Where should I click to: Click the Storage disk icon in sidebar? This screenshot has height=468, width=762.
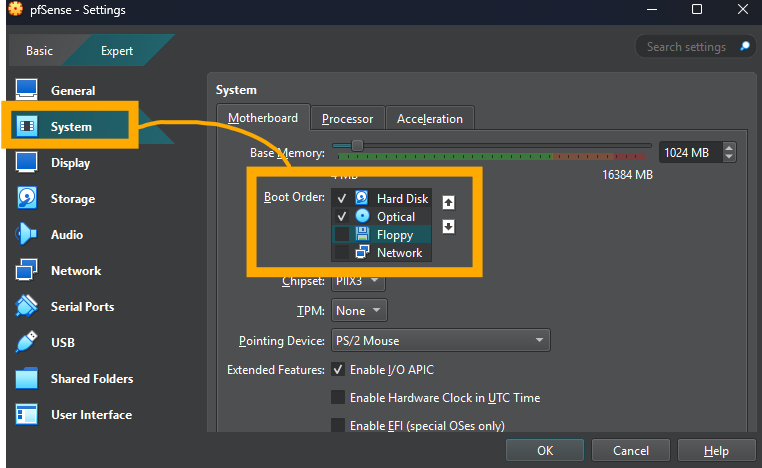27,198
